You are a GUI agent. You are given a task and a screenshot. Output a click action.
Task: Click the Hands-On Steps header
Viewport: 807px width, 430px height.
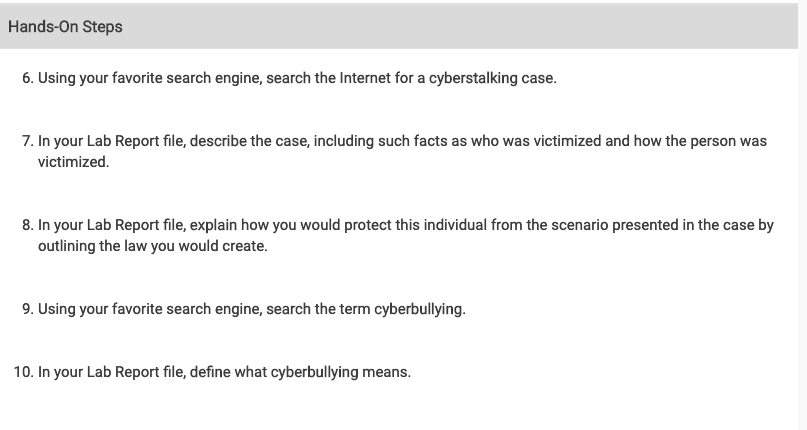pyautogui.click(x=65, y=27)
